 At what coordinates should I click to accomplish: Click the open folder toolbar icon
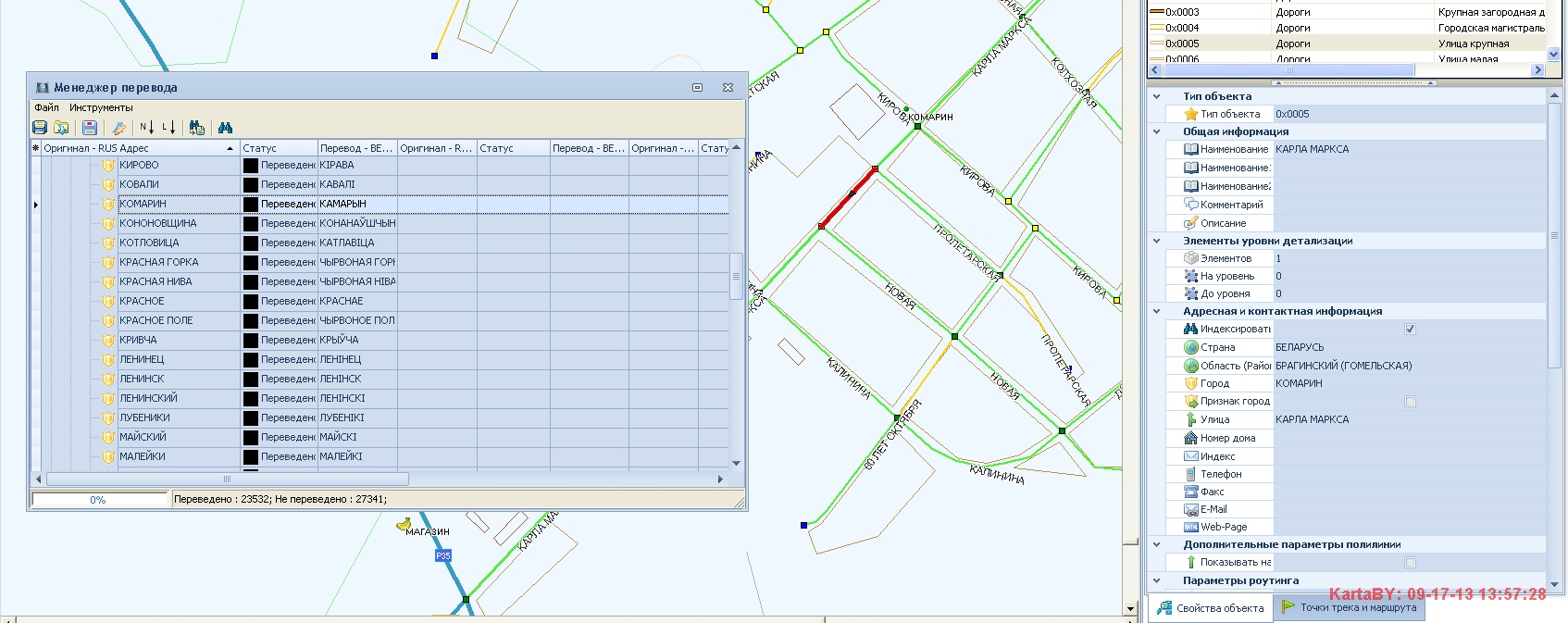61,128
